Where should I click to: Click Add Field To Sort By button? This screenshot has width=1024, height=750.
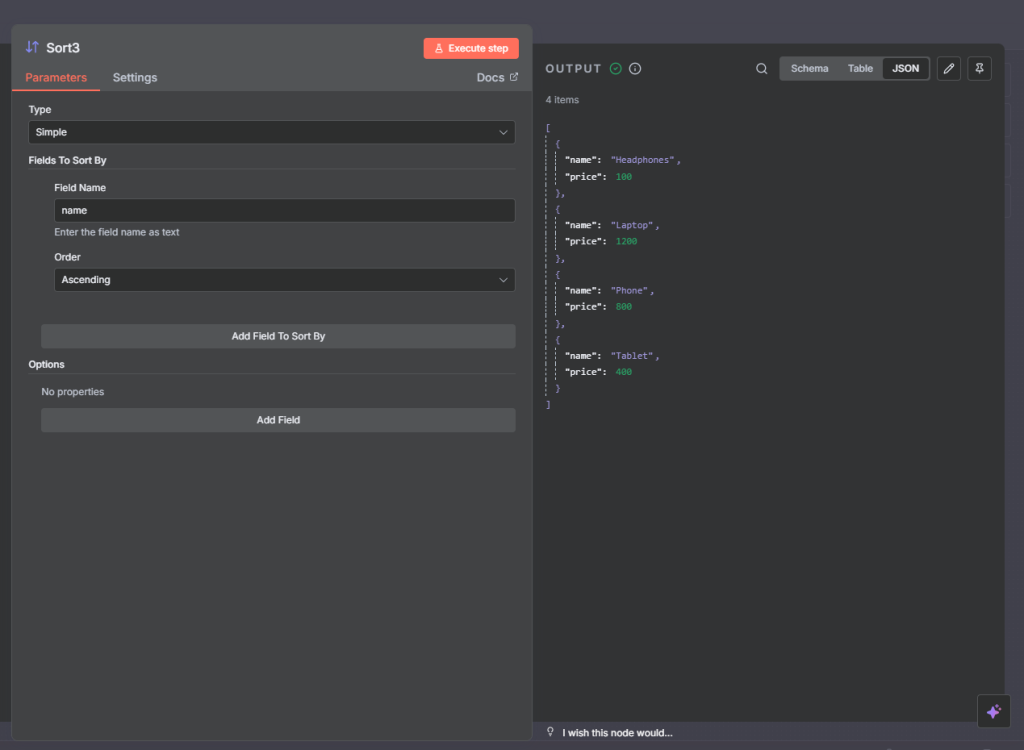pyautogui.click(x=278, y=336)
